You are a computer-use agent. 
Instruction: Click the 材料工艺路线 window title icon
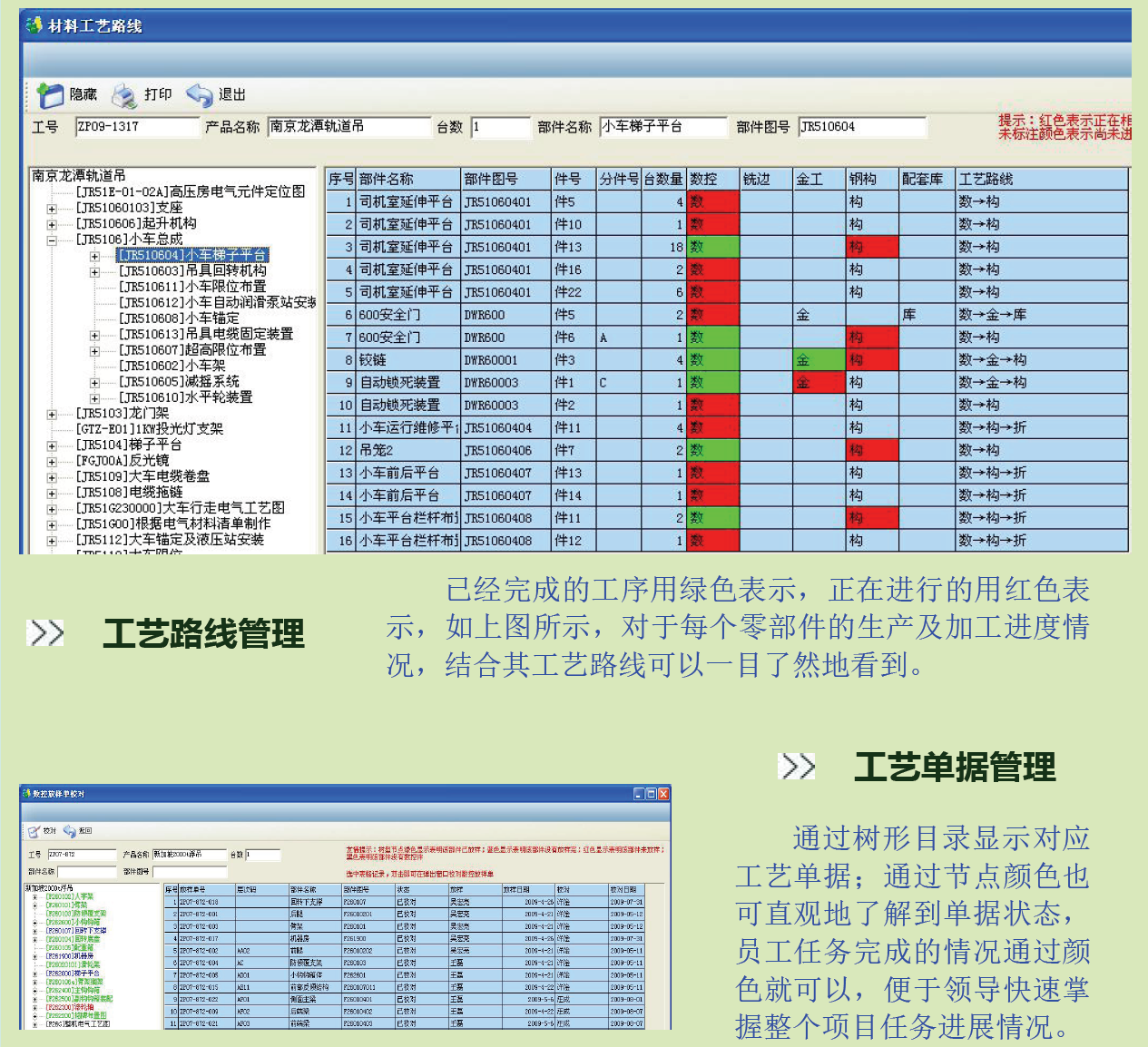[34, 25]
